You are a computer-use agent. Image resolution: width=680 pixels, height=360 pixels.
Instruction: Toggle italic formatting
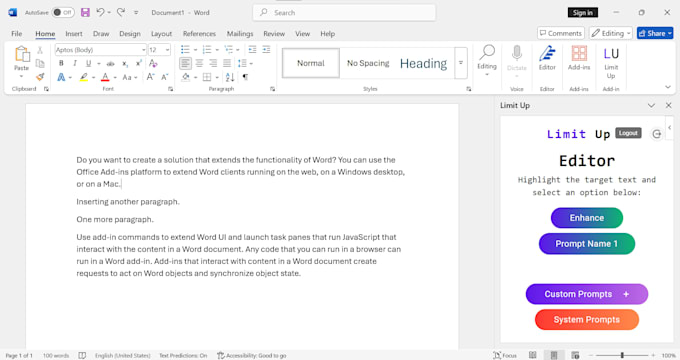coord(75,63)
